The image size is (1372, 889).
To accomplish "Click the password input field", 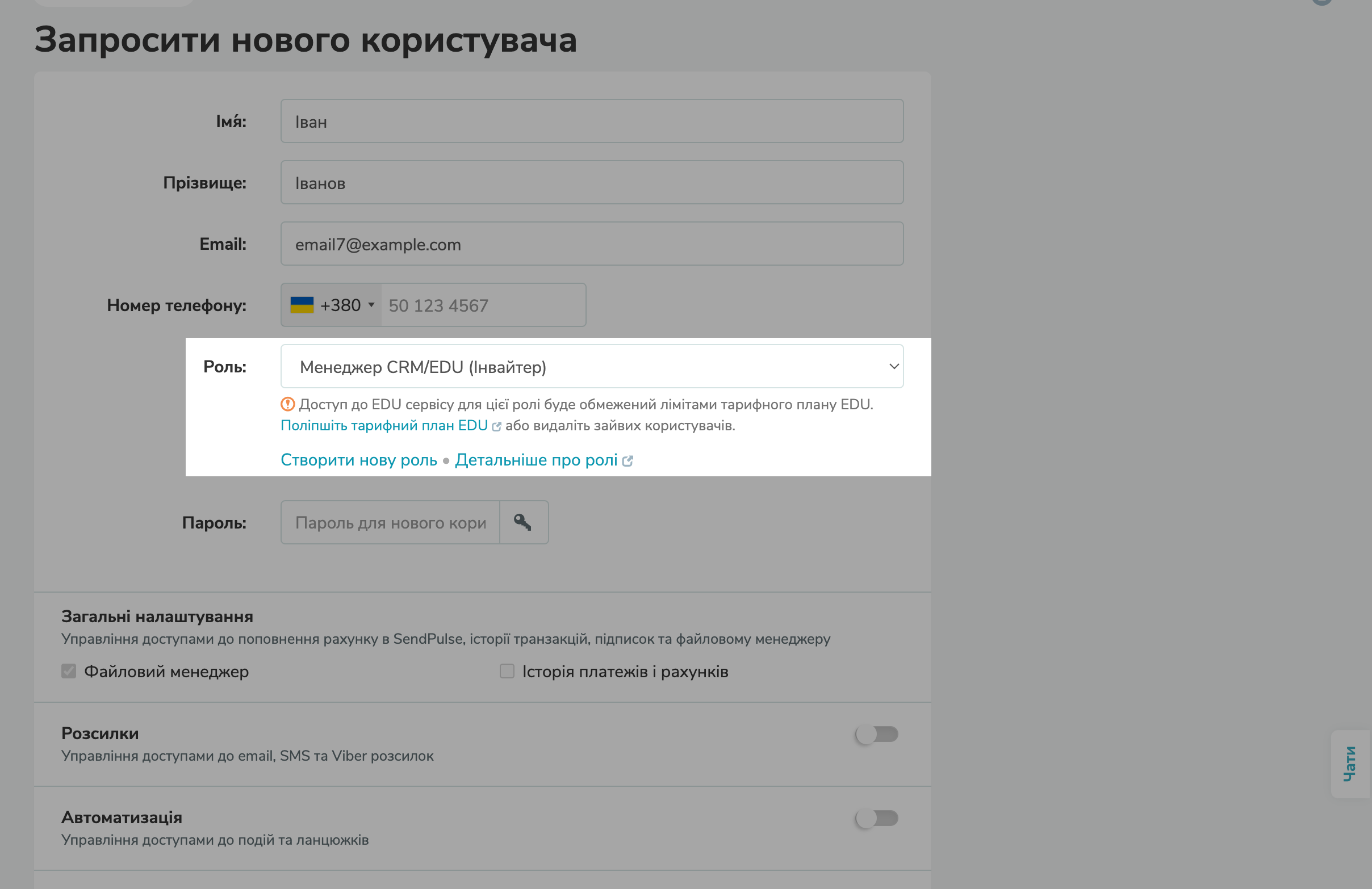I will [x=390, y=522].
